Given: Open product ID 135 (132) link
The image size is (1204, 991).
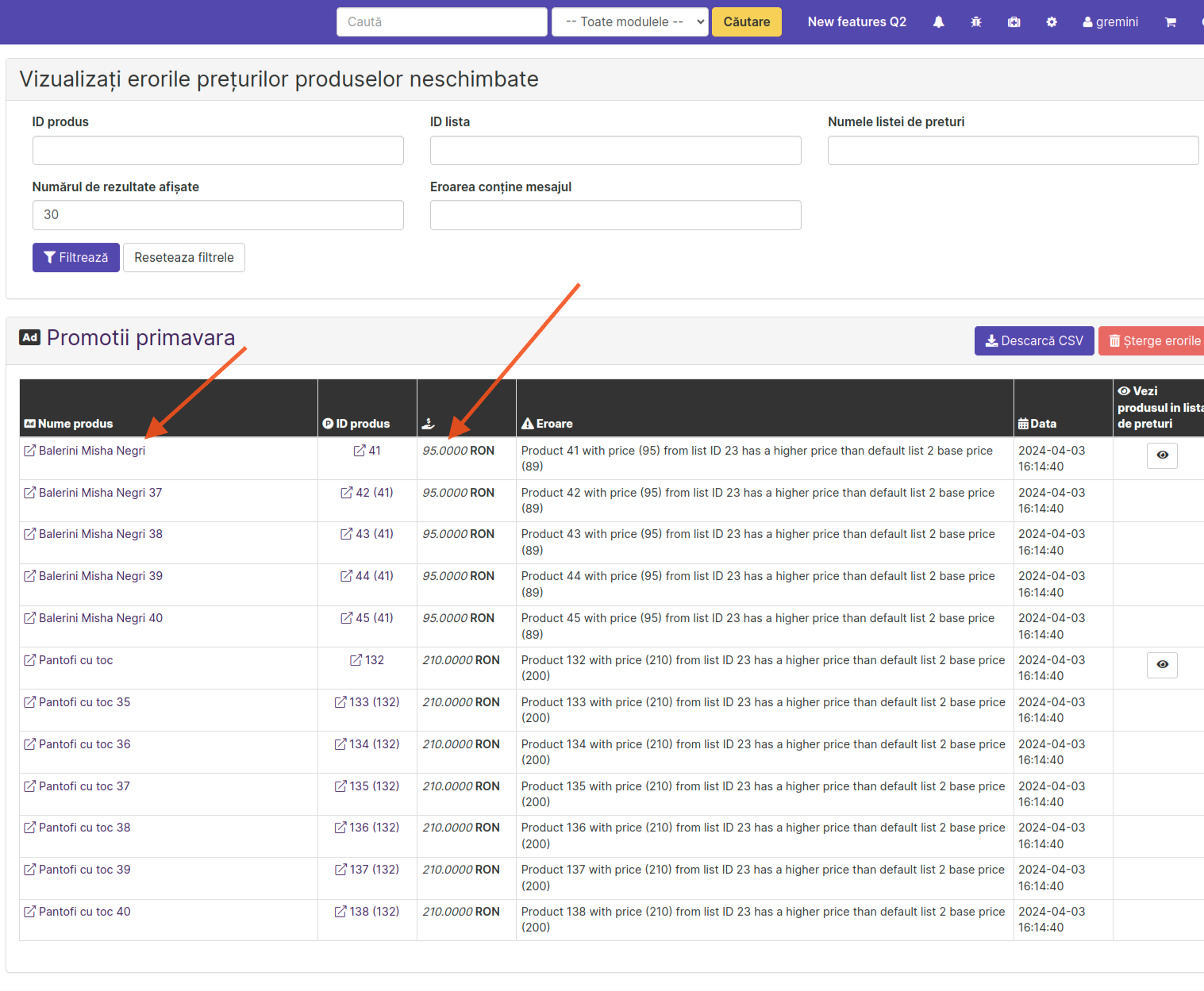Looking at the screenshot, I should tap(367, 786).
